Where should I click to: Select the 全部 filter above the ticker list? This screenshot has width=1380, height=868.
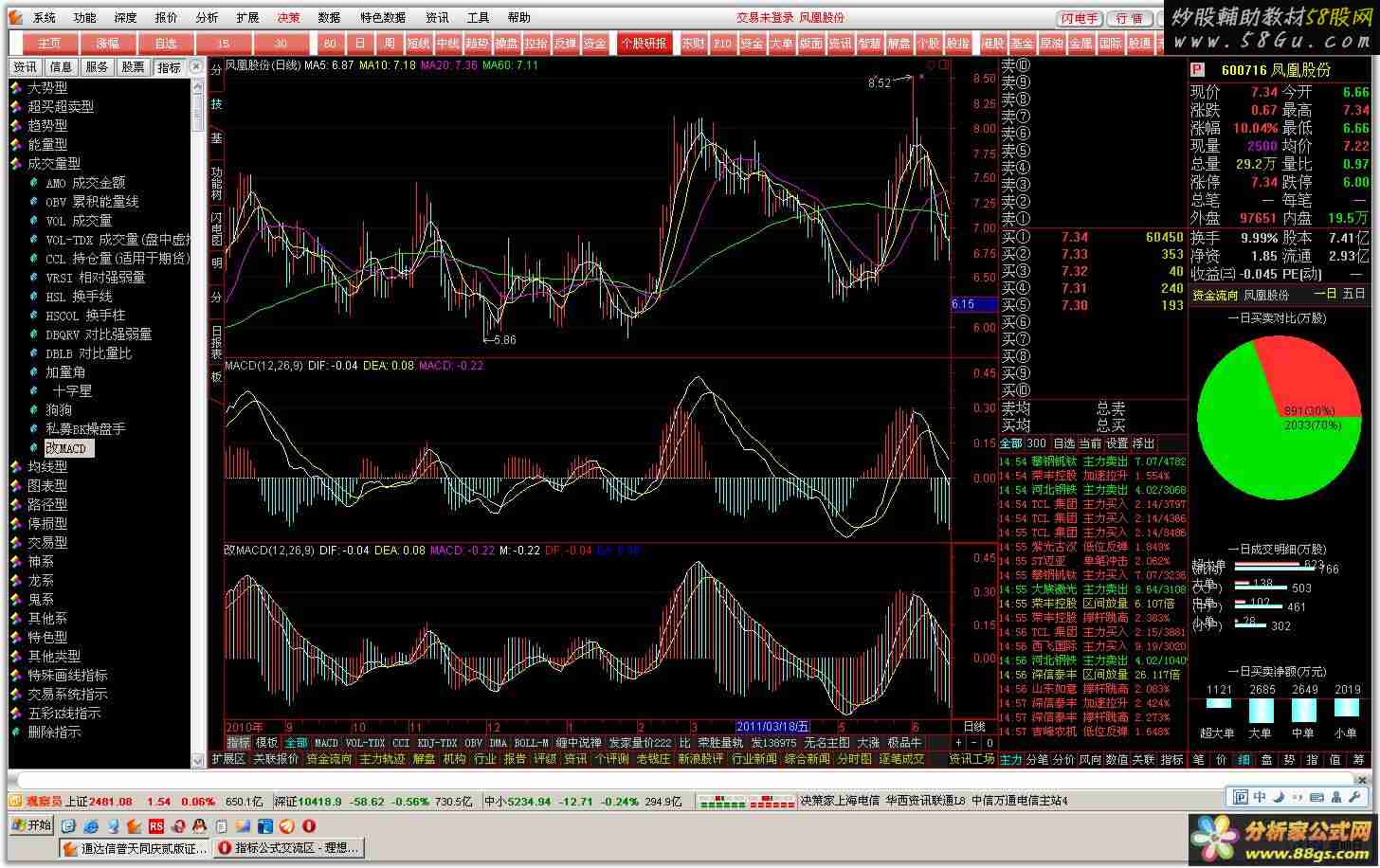coord(1011,443)
